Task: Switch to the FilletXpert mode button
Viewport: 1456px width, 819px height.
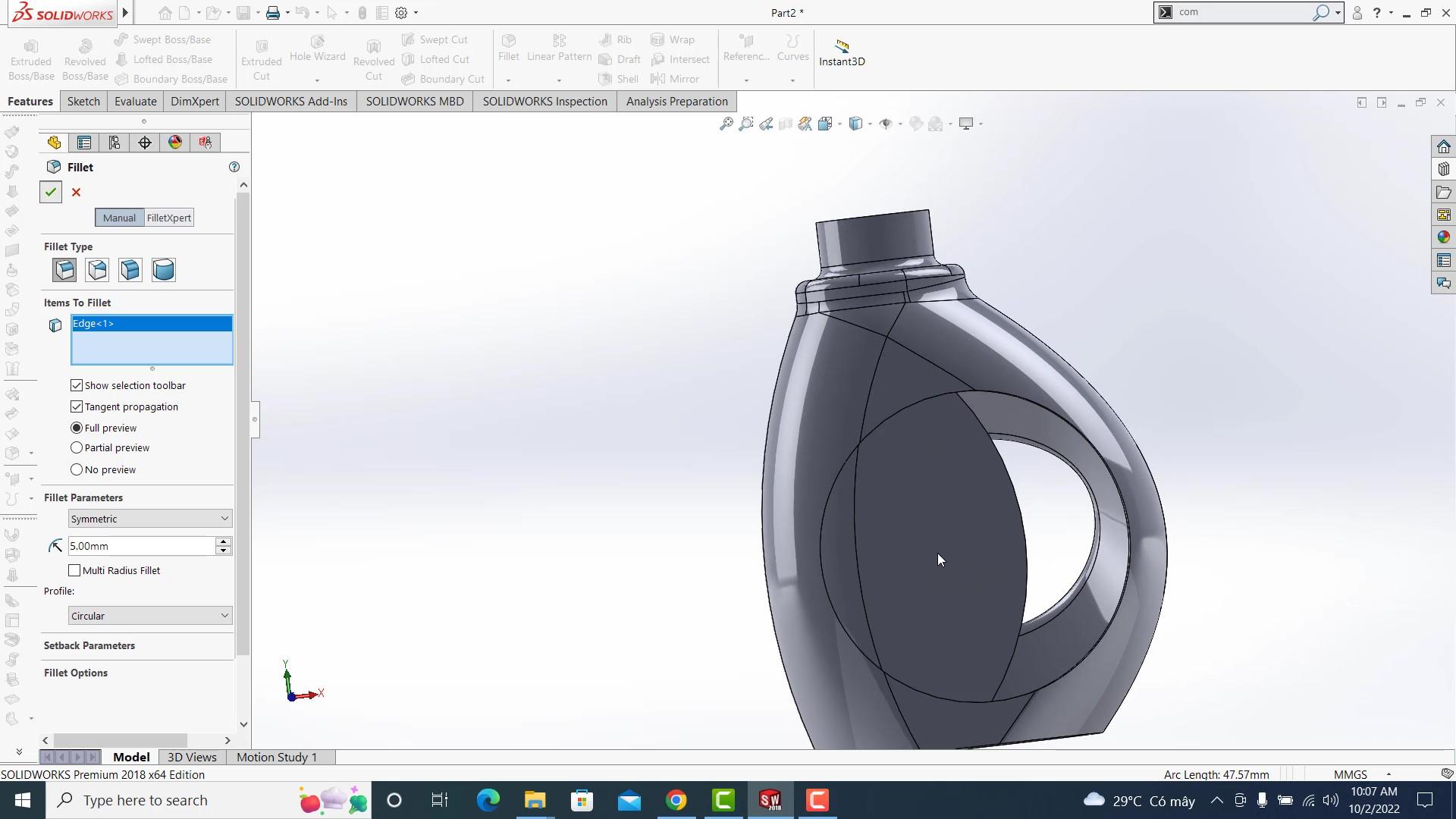Action: (x=169, y=218)
